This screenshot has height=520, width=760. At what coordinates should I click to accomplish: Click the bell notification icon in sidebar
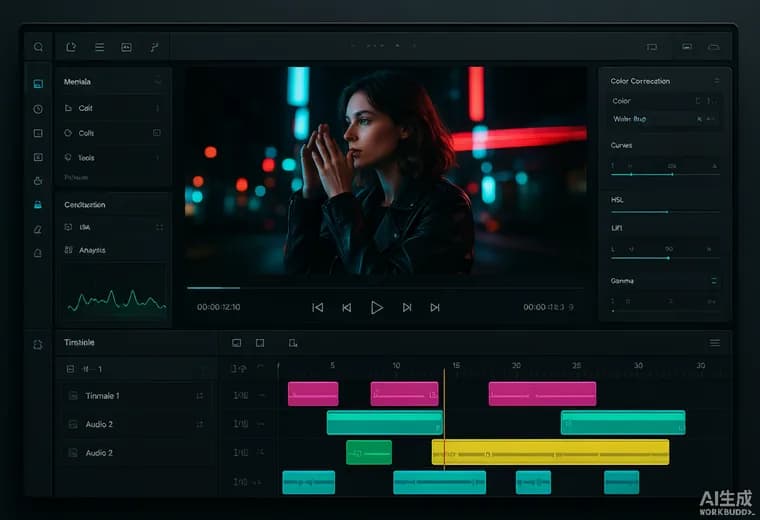(38, 253)
